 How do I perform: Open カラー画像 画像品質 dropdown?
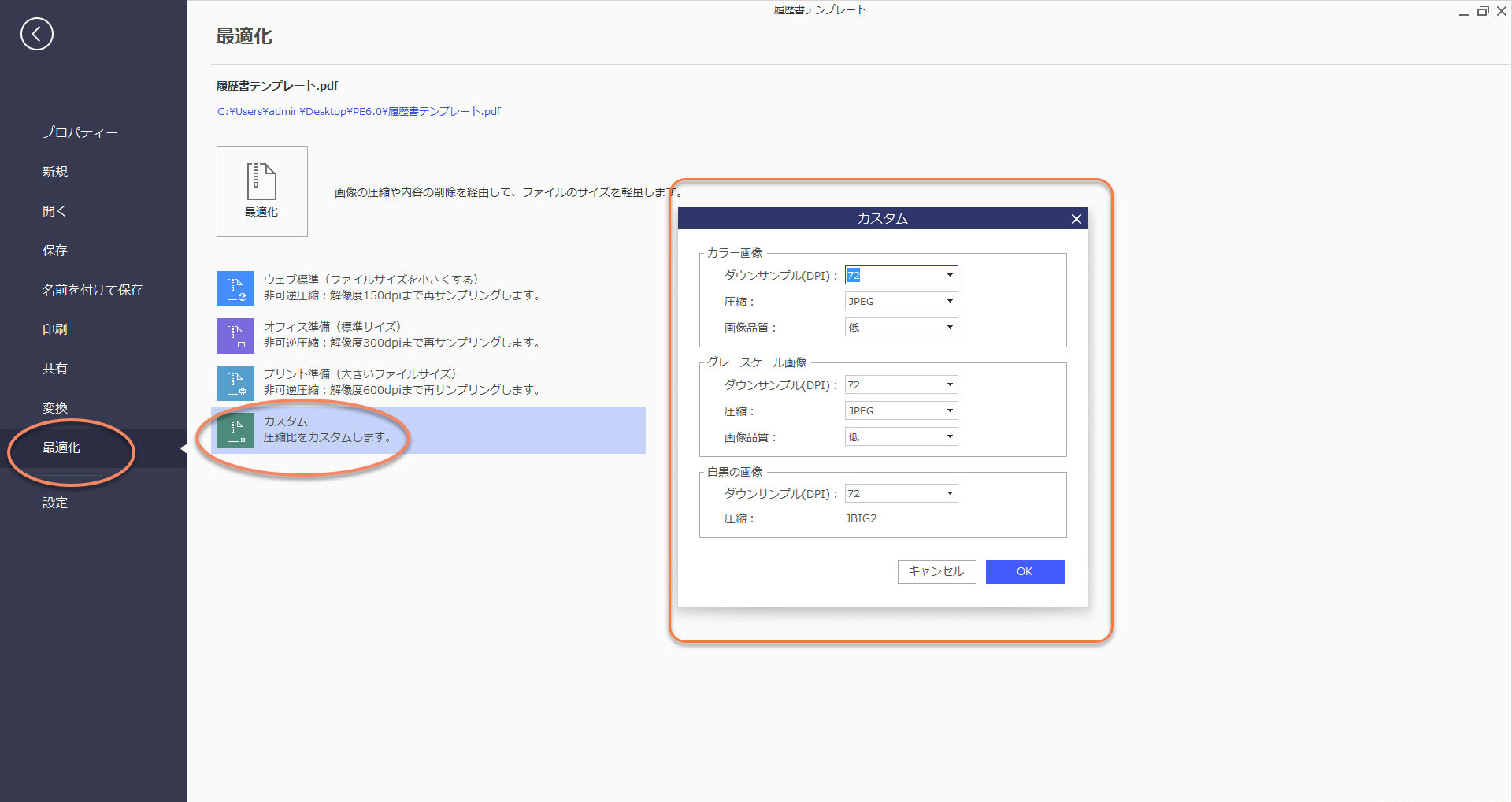[x=901, y=327]
